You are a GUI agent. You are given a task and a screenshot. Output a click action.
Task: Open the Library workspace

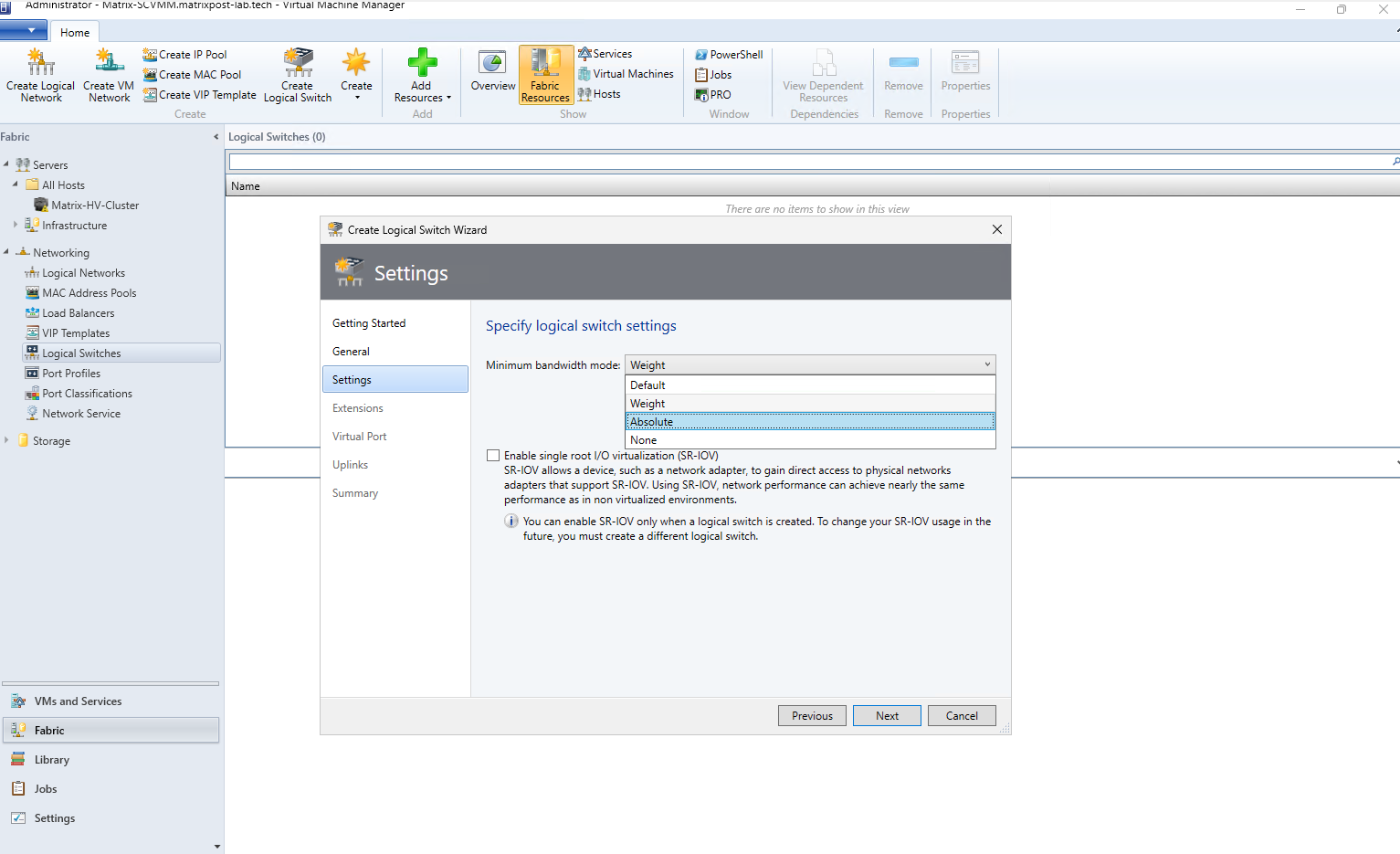[111, 760]
